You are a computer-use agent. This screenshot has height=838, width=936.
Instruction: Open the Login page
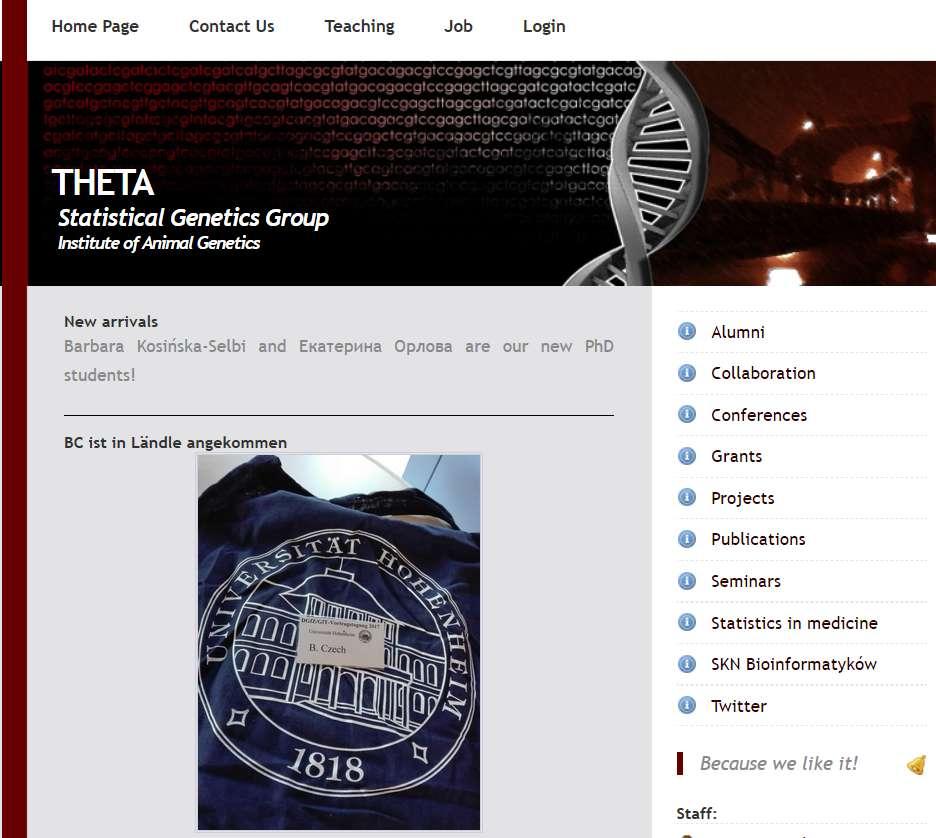[544, 26]
